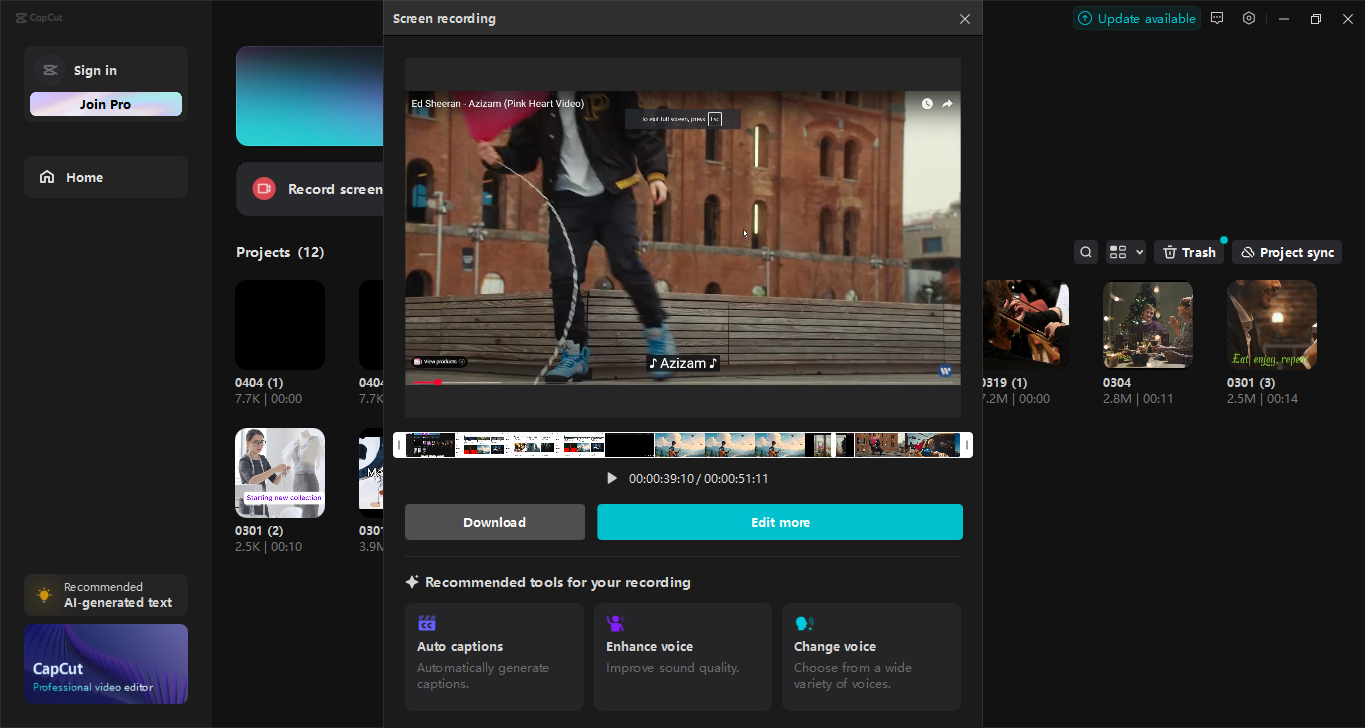
Task: Click the Update available link
Action: click(1136, 17)
